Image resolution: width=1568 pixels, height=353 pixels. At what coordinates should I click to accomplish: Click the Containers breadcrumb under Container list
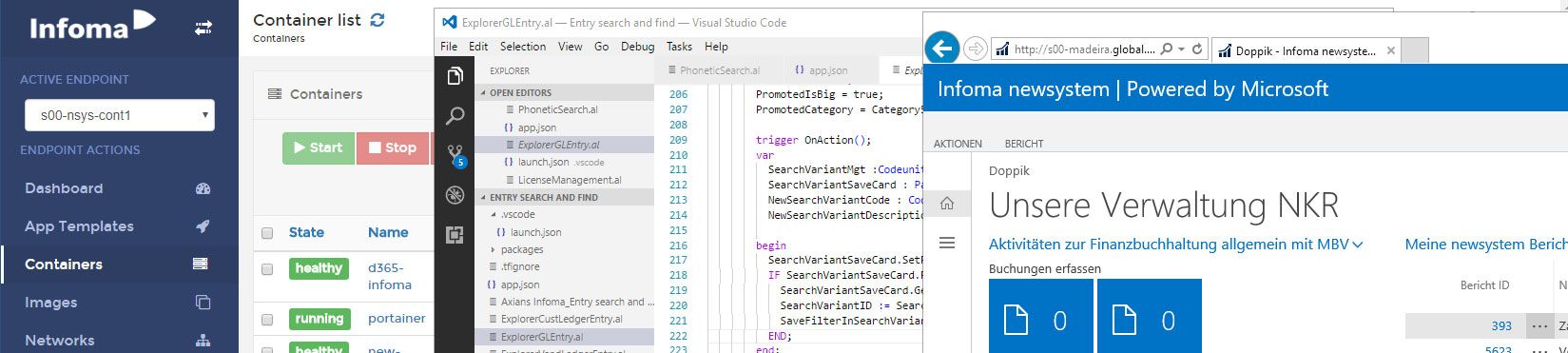[279, 39]
